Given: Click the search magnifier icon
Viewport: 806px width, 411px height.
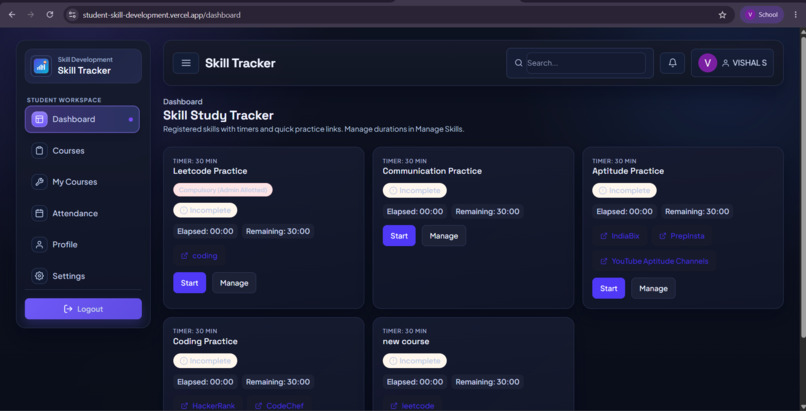Looking at the screenshot, I should [x=518, y=63].
